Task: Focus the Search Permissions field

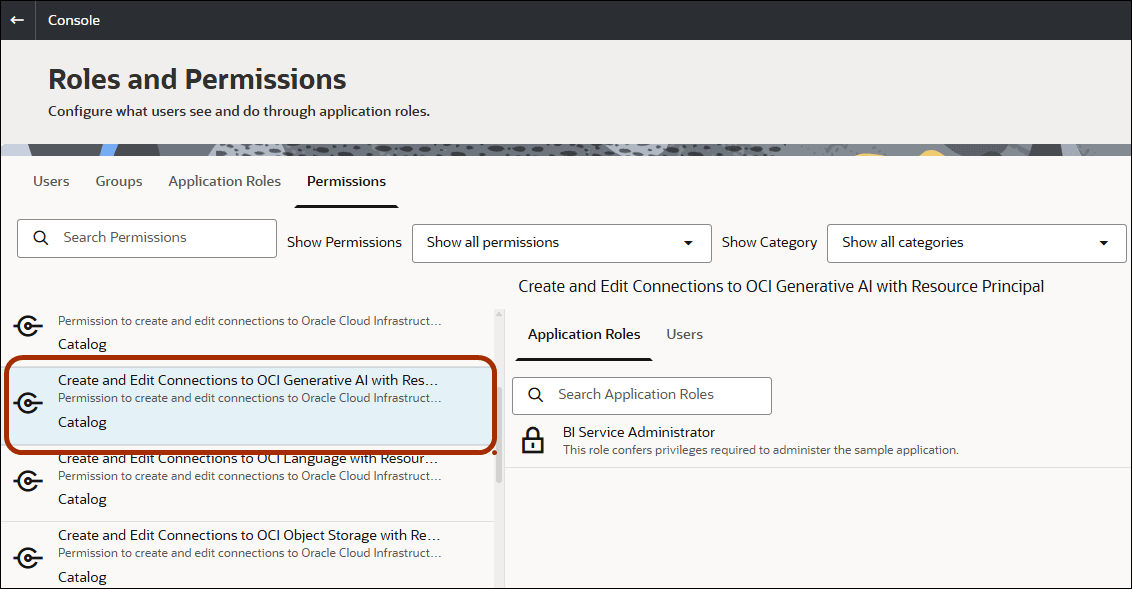Action: tap(147, 238)
